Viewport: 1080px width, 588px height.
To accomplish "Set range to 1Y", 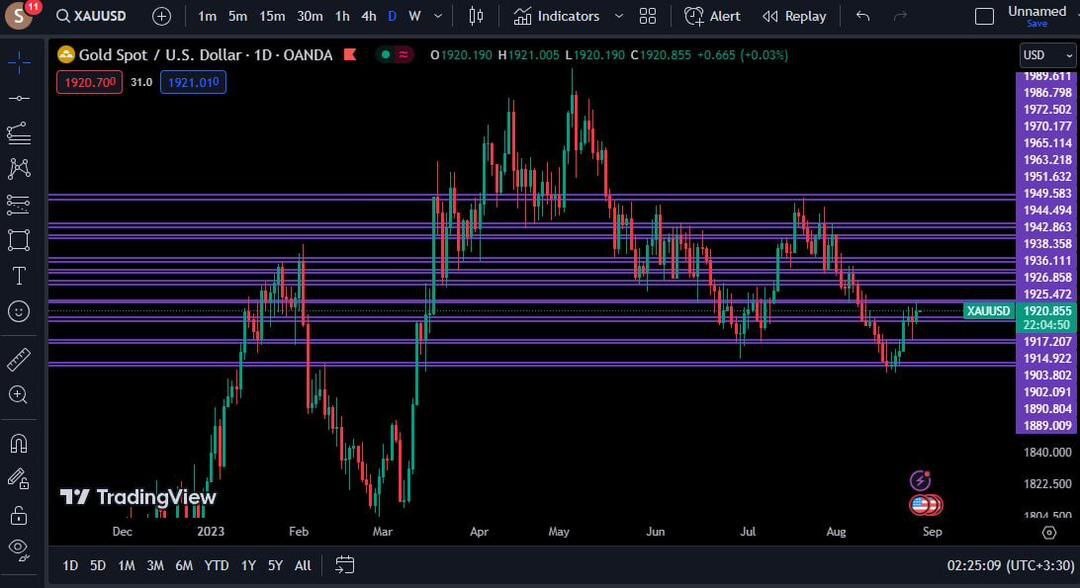I will click(248, 565).
